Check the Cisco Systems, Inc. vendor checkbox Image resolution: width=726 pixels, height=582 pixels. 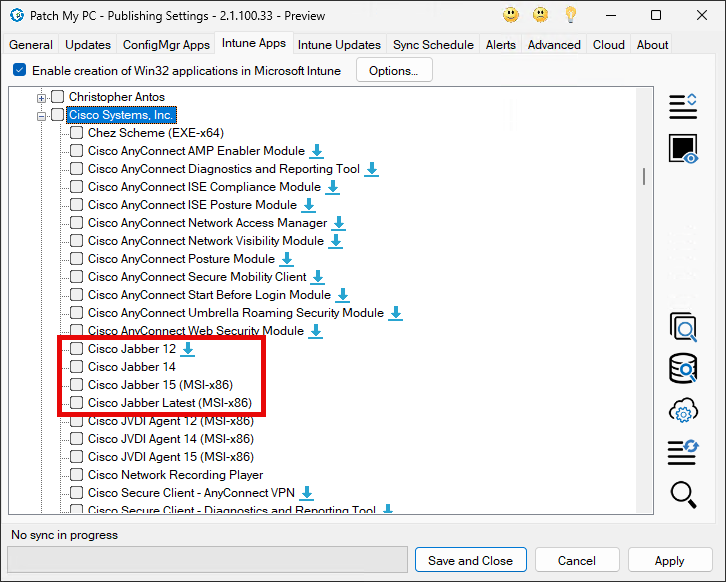click(58, 115)
